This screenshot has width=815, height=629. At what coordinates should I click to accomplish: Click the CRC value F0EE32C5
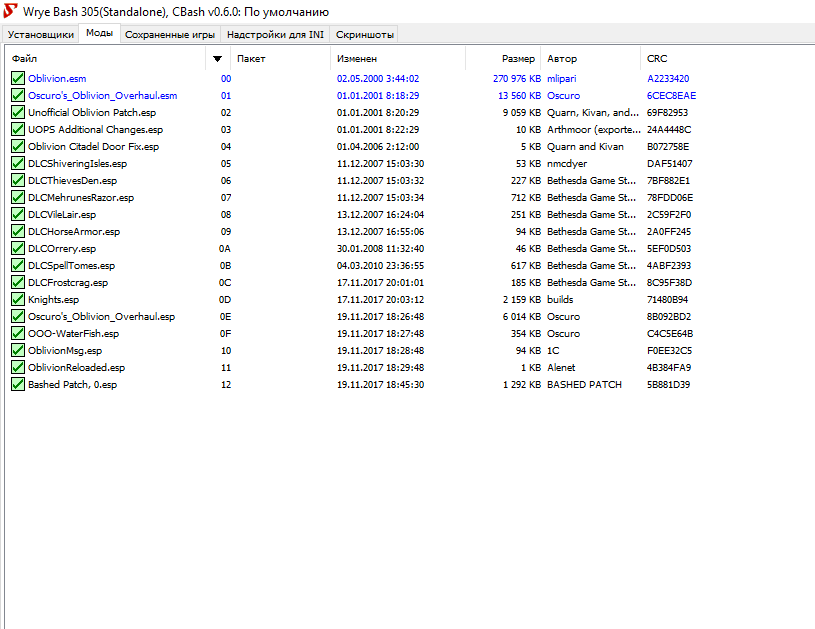click(x=669, y=351)
